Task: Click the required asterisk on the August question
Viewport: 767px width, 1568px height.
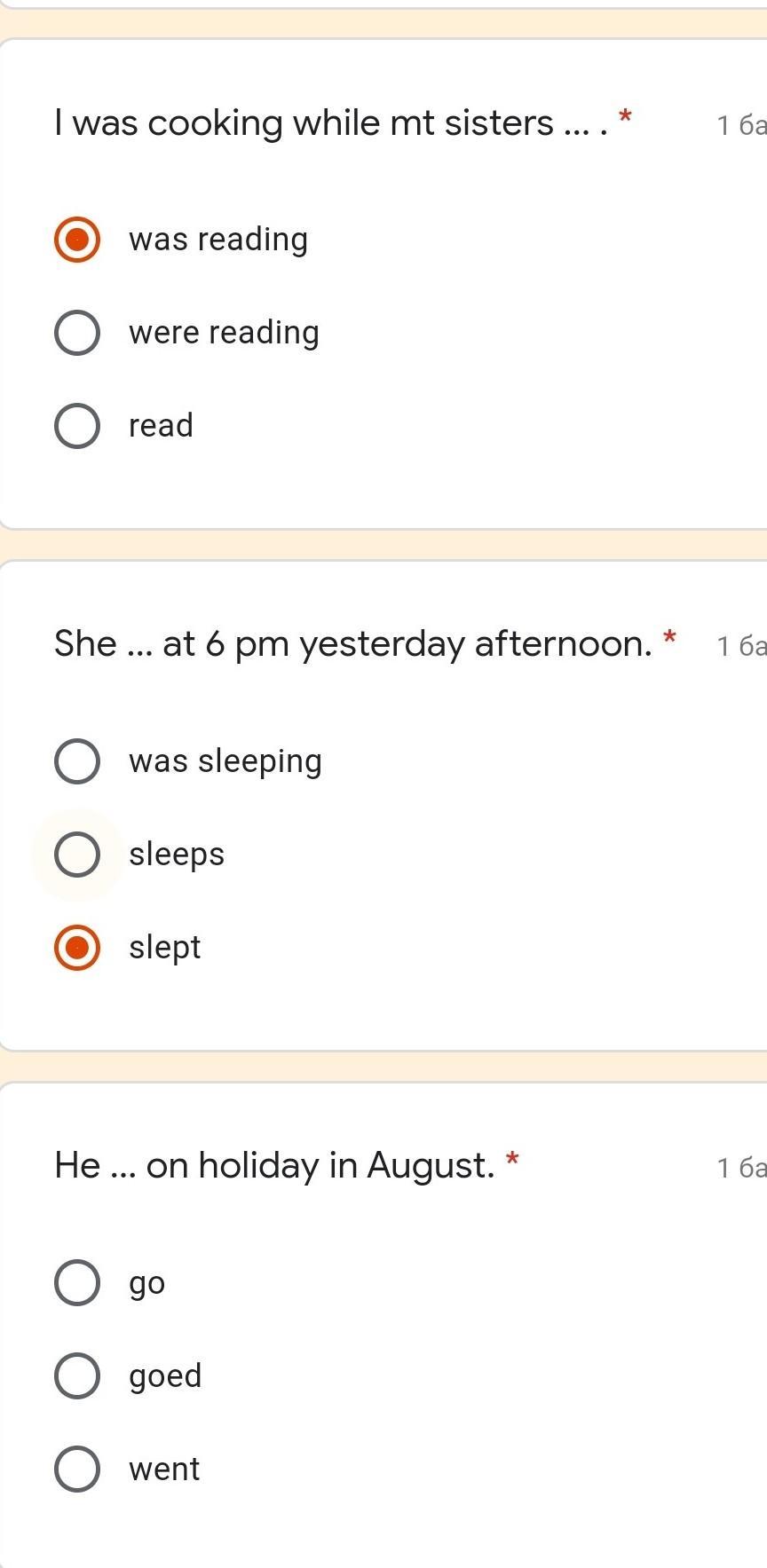Action: (511, 1160)
